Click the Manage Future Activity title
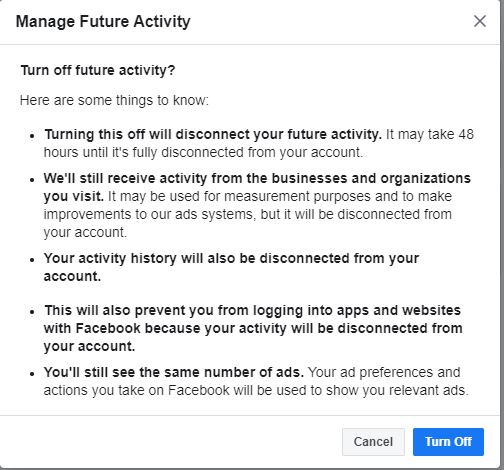The image size is (504, 470). (x=103, y=22)
